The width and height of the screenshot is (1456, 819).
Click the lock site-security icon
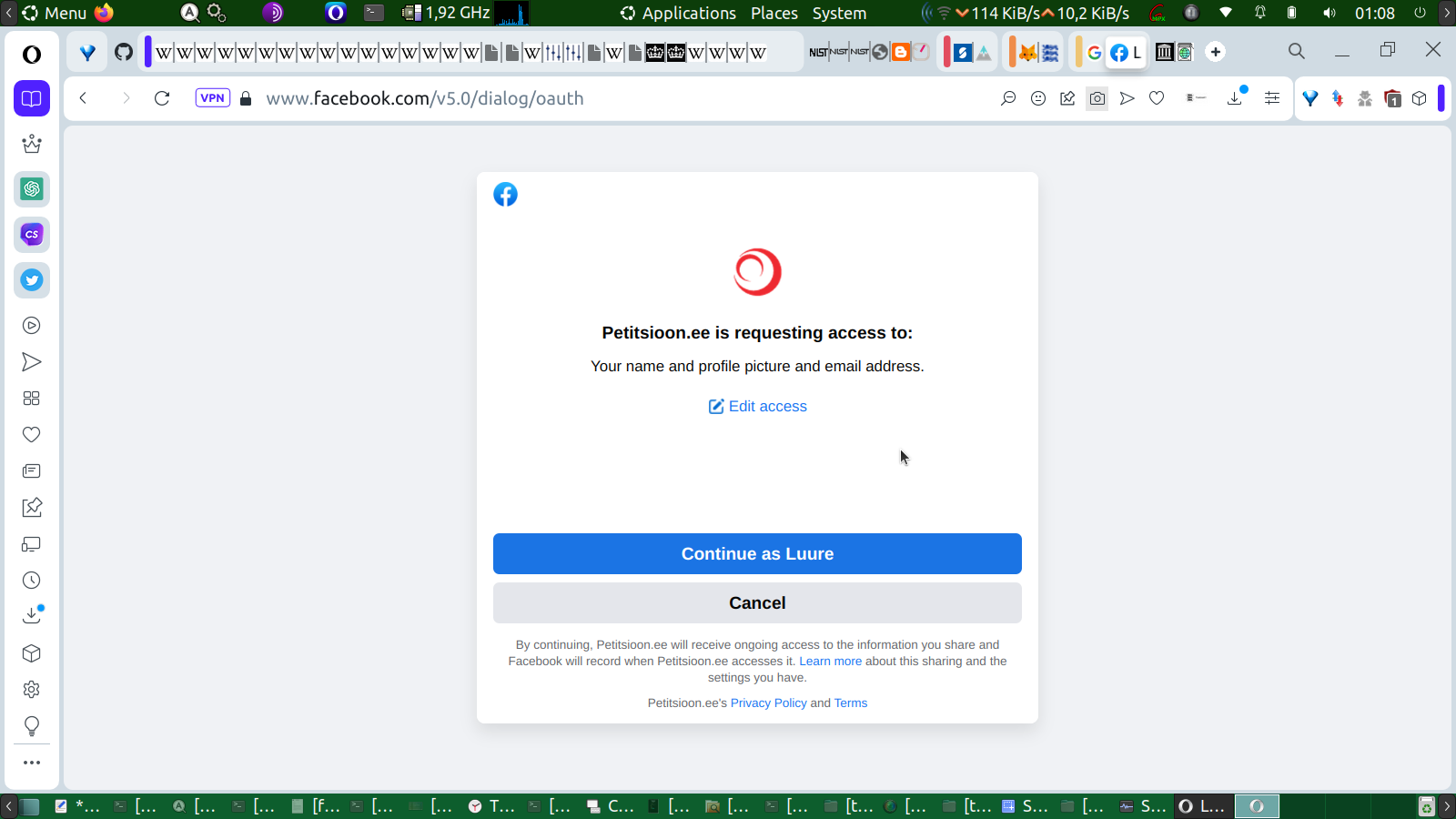click(246, 98)
